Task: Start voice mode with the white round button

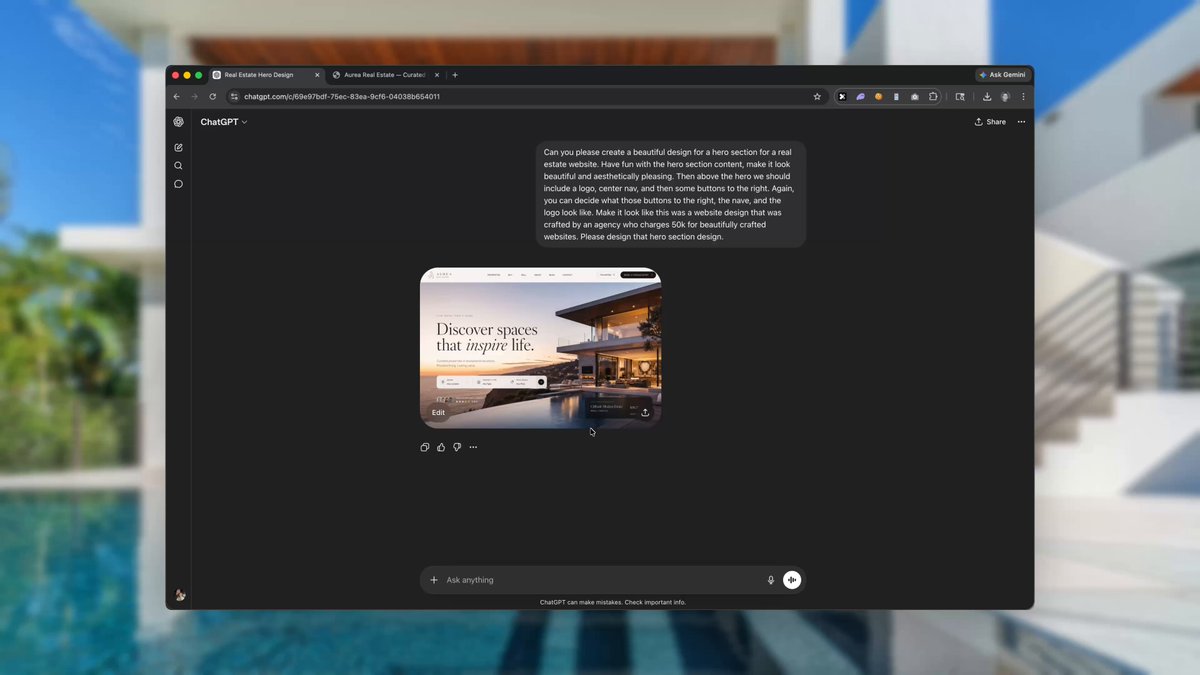Action: click(792, 580)
